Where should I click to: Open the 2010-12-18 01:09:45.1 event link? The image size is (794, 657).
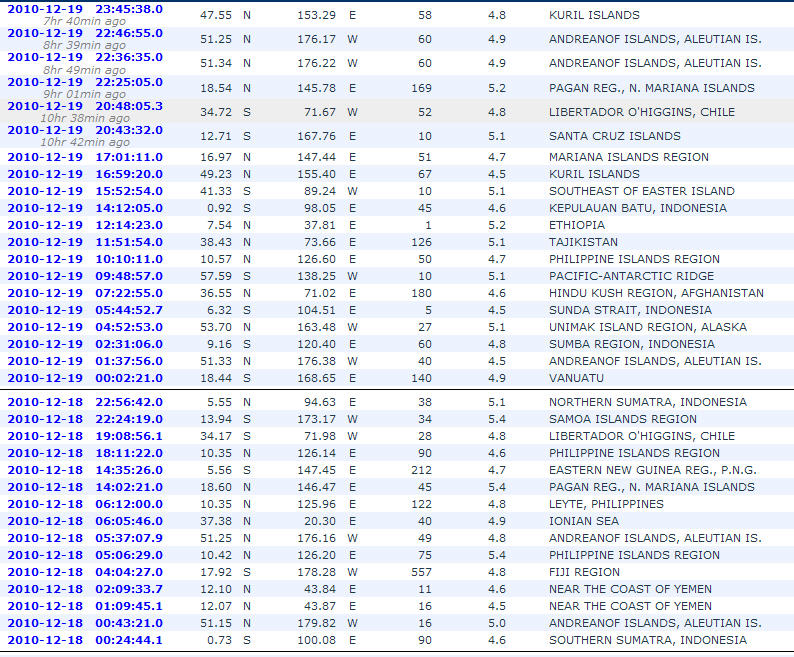pos(85,606)
